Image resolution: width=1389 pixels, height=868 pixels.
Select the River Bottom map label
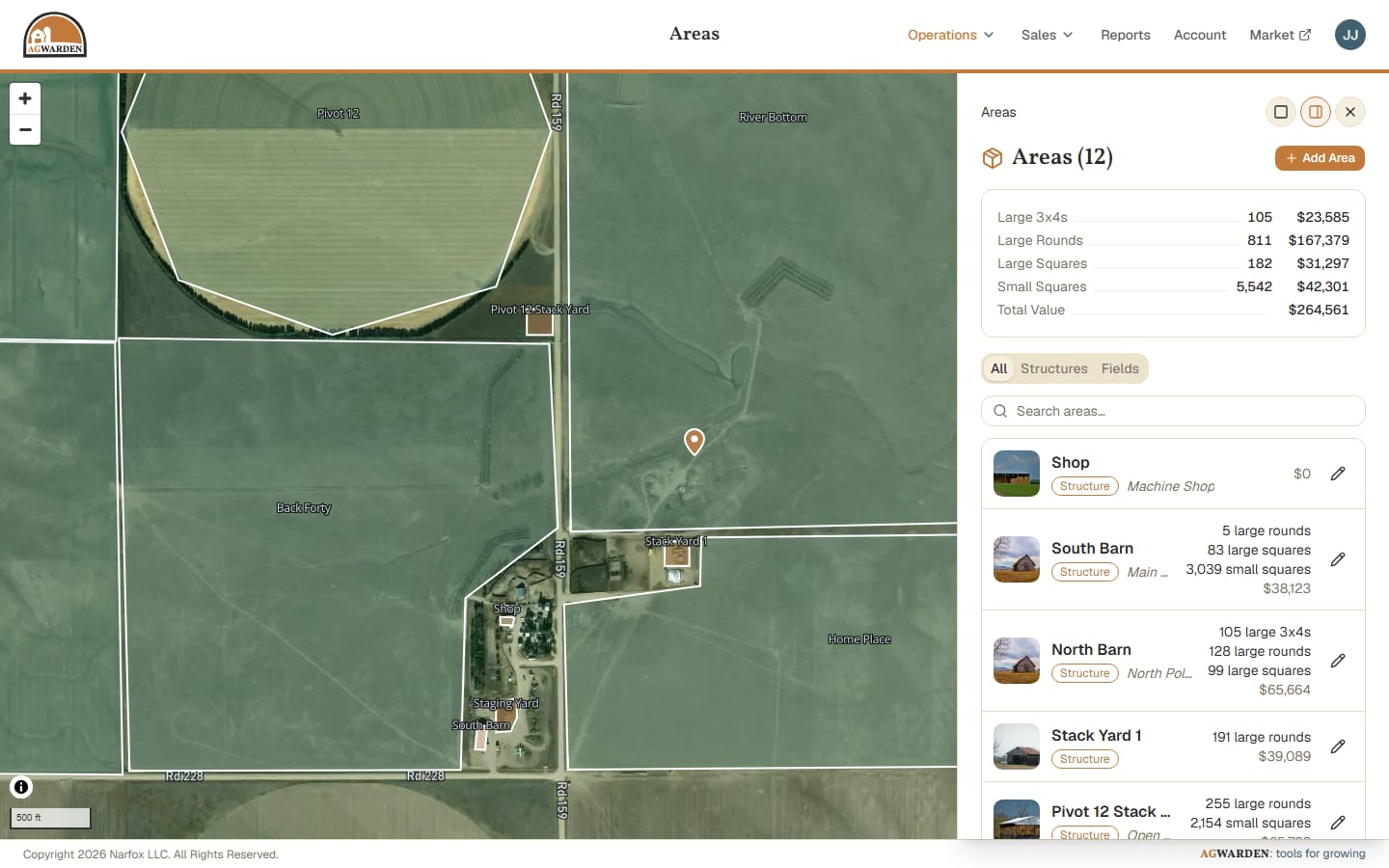[x=773, y=118]
